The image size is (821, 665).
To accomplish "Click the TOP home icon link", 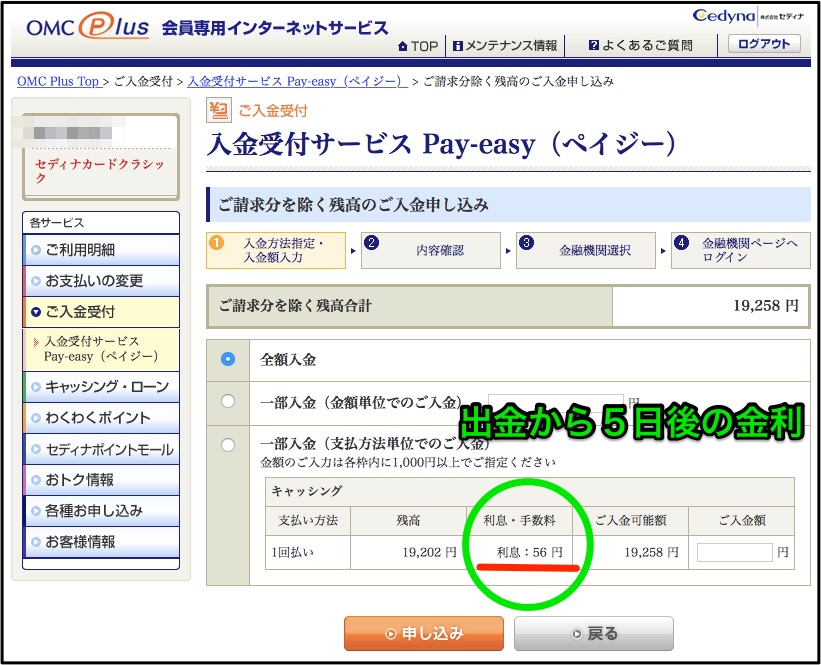I will tap(418, 46).
